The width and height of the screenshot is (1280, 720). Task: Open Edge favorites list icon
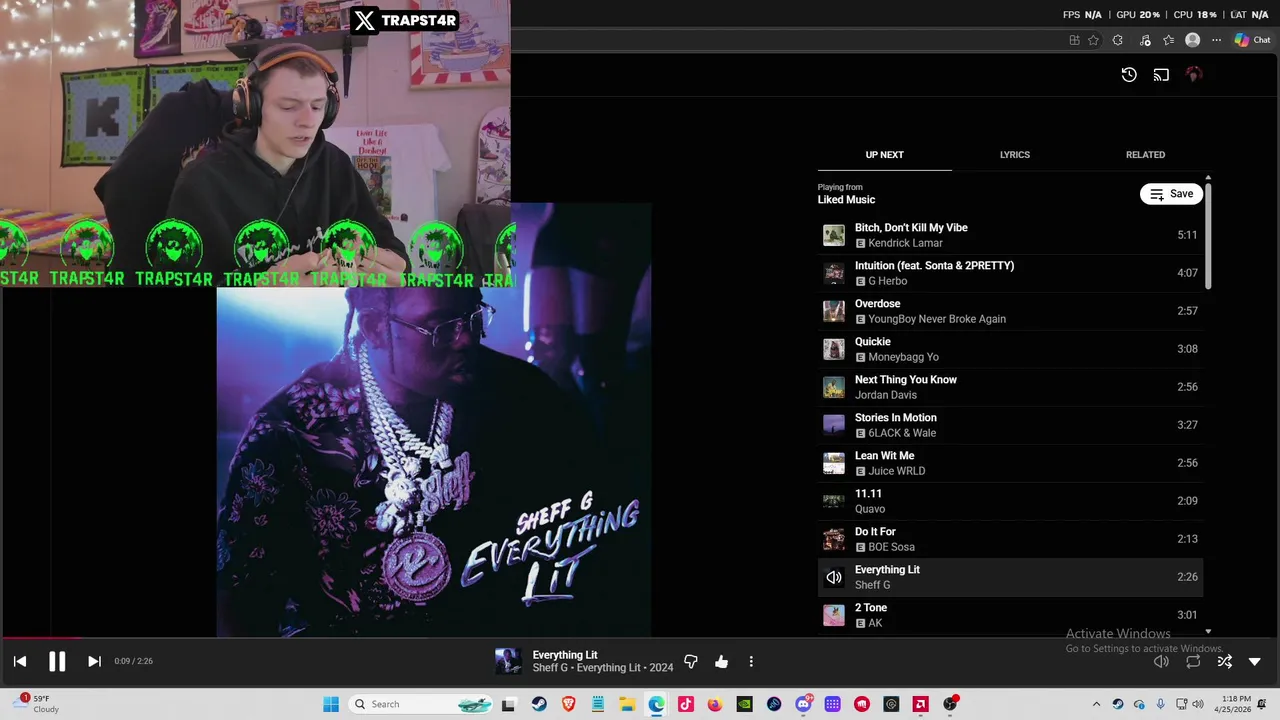[x=1168, y=40]
